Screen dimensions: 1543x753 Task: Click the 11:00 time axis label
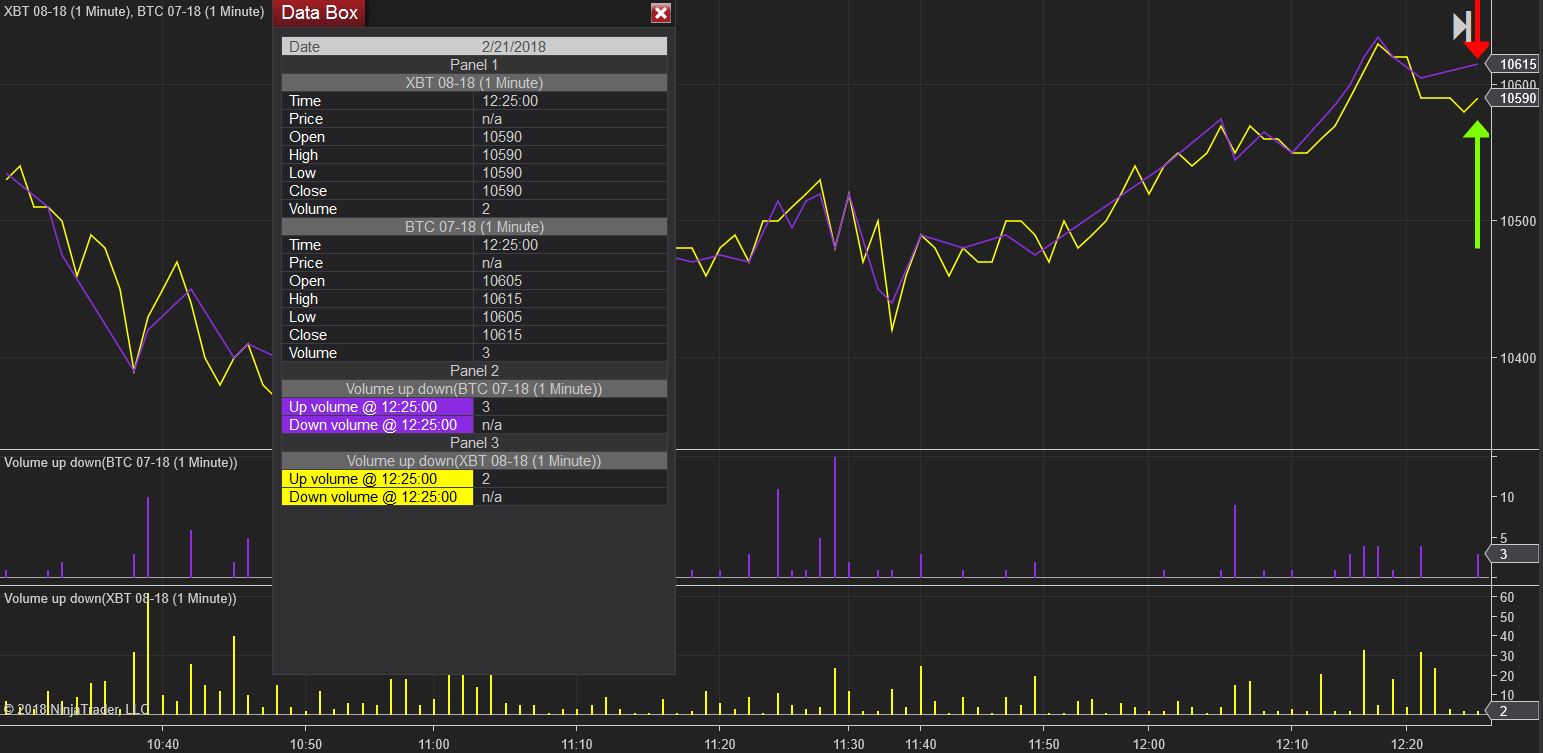coord(433,744)
